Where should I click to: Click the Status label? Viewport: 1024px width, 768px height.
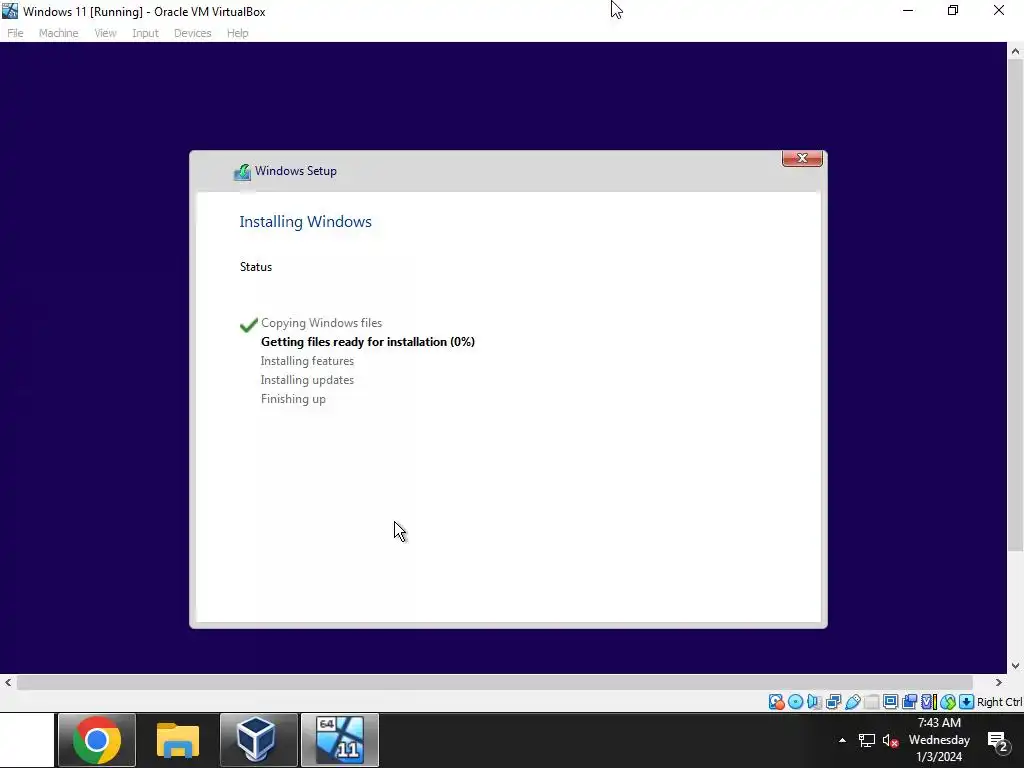click(x=255, y=266)
